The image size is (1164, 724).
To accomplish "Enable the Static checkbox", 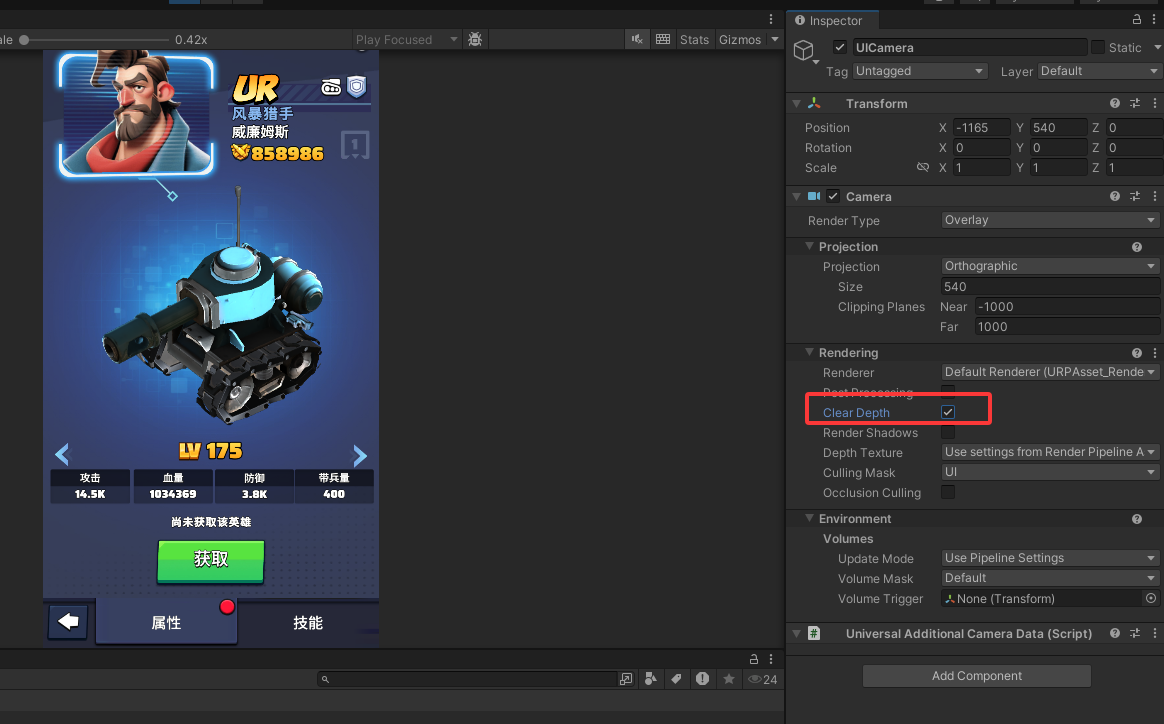I will [x=1098, y=47].
